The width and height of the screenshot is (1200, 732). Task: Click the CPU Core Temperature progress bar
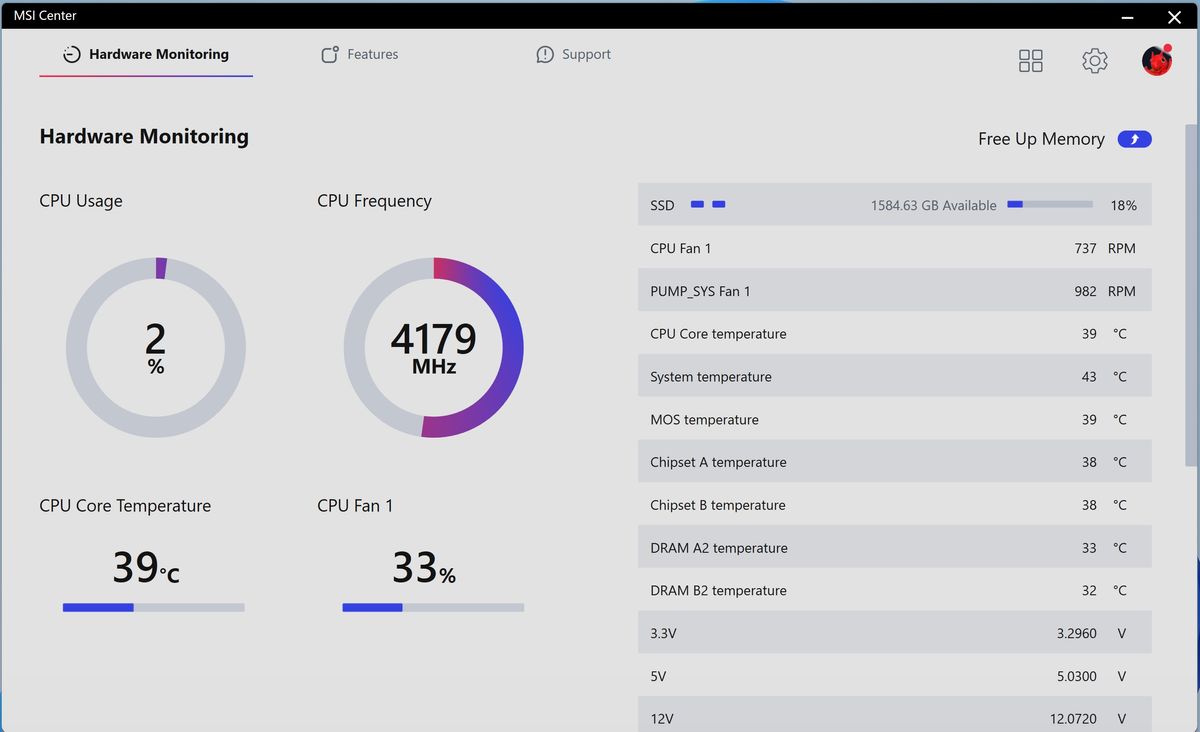[x=154, y=607]
